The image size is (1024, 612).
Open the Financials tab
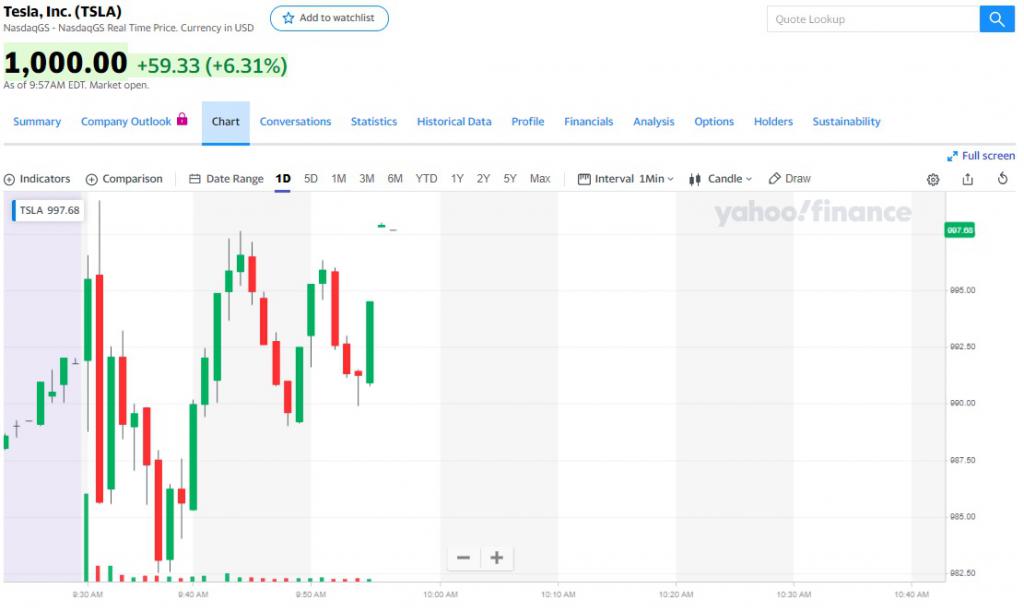588,121
